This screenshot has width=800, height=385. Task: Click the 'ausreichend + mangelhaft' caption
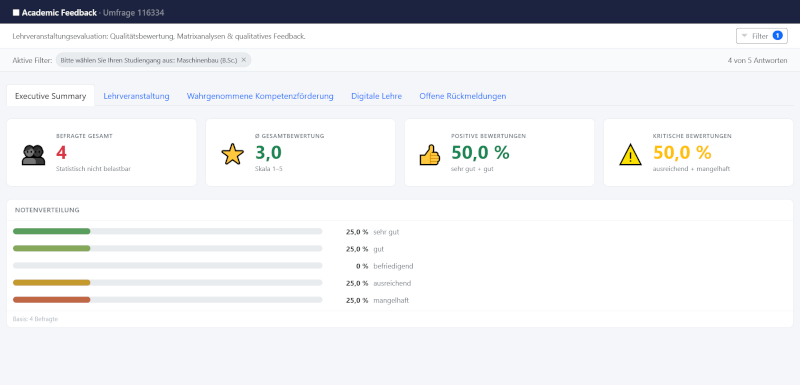click(691, 169)
